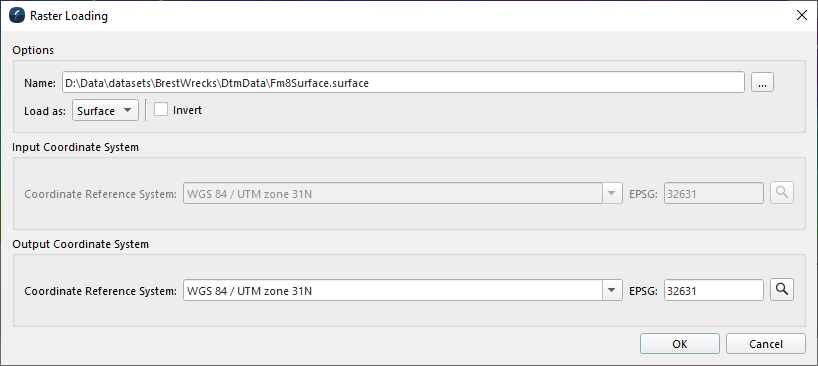Expand the greyed Input Coordinate Reference System arrow
This screenshot has height=366, width=818.
coord(612,193)
